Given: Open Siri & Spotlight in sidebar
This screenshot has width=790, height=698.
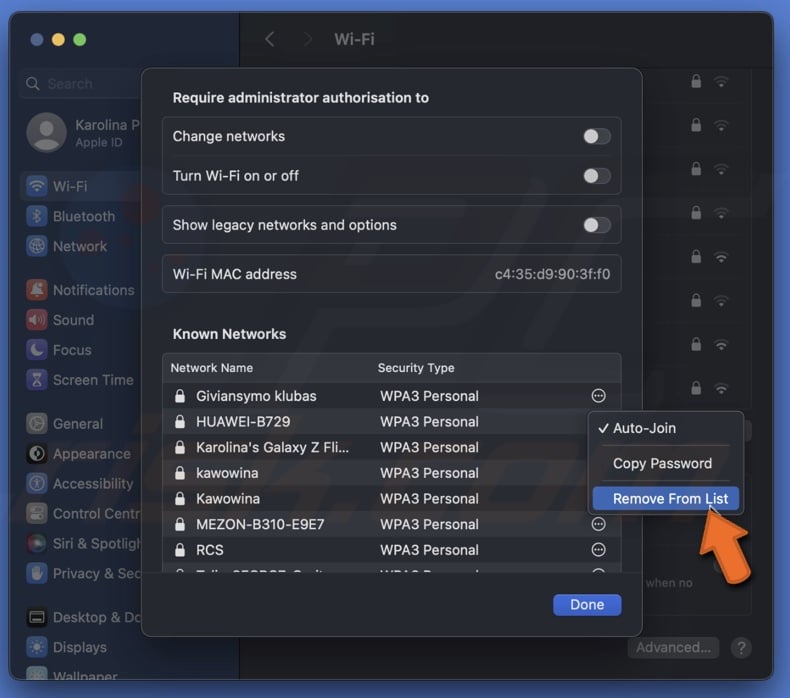Looking at the screenshot, I should 81,543.
